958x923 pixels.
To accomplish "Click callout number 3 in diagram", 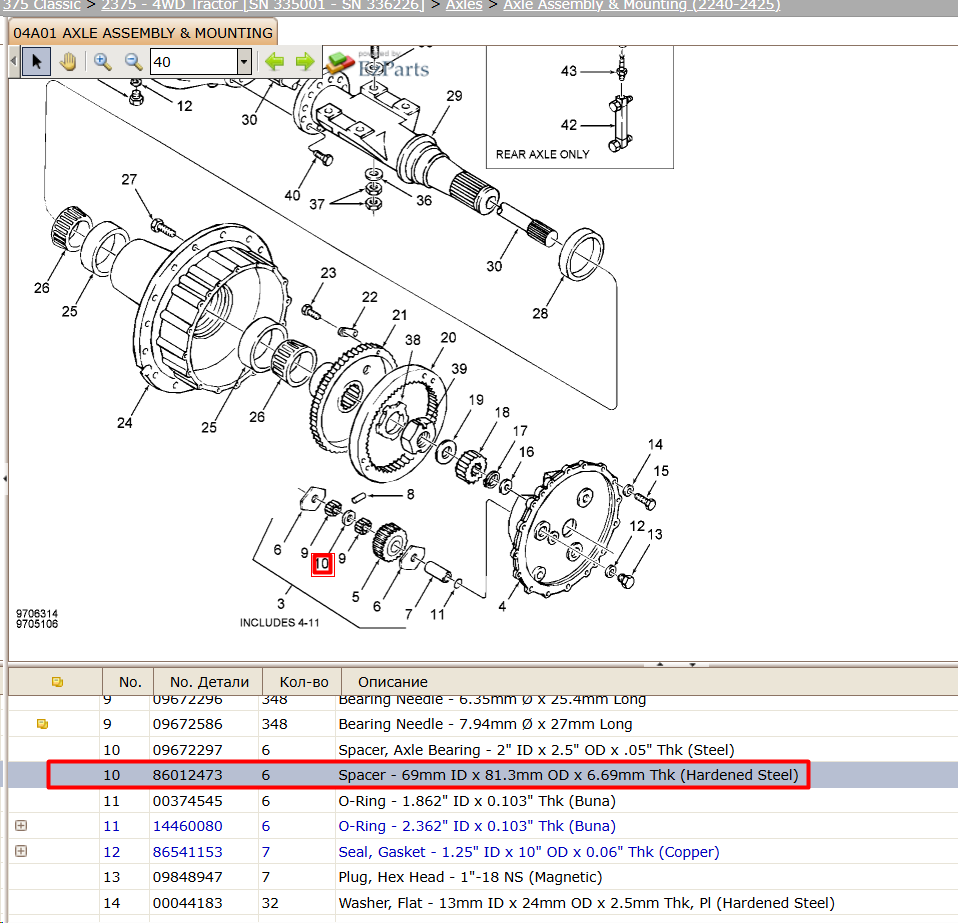I will 280,604.
